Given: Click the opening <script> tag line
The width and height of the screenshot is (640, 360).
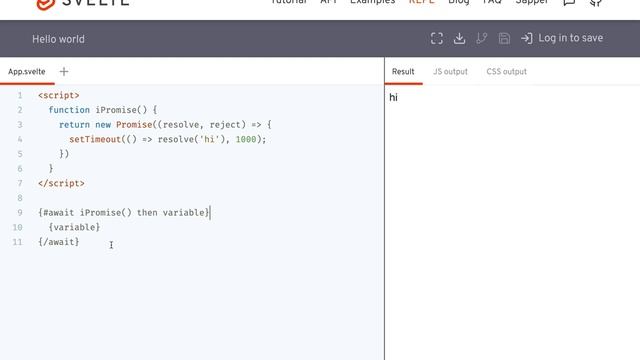Looking at the screenshot, I should point(59,96).
